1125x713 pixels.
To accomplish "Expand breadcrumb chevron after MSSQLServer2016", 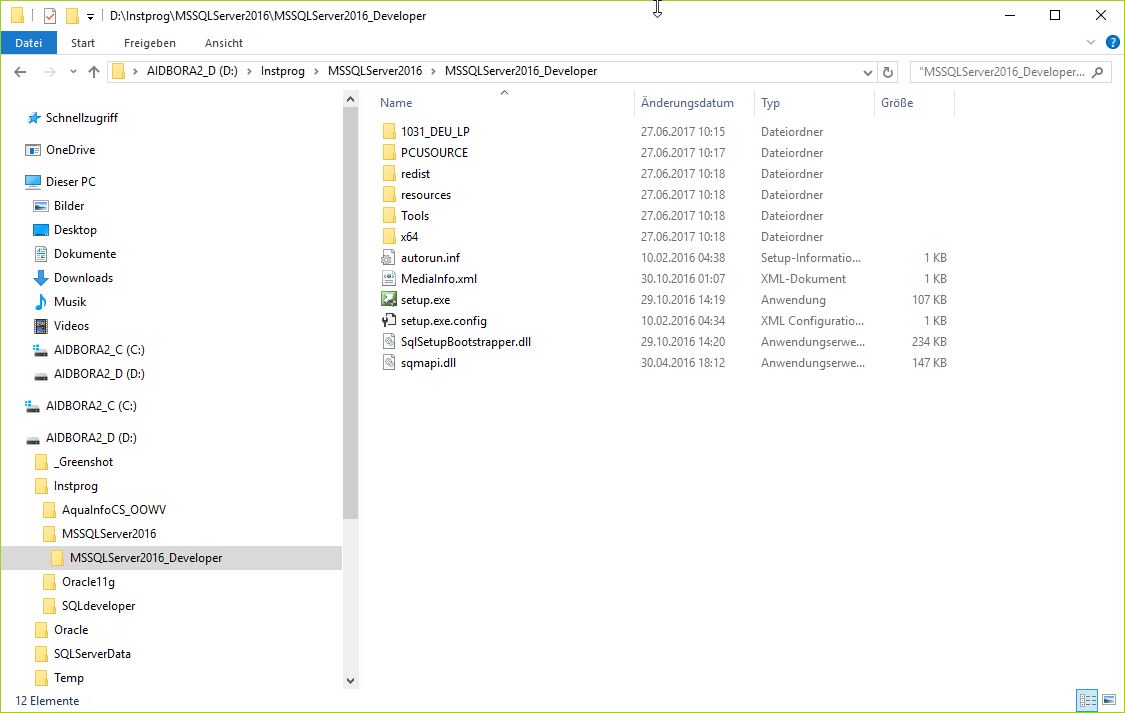I will pos(433,71).
